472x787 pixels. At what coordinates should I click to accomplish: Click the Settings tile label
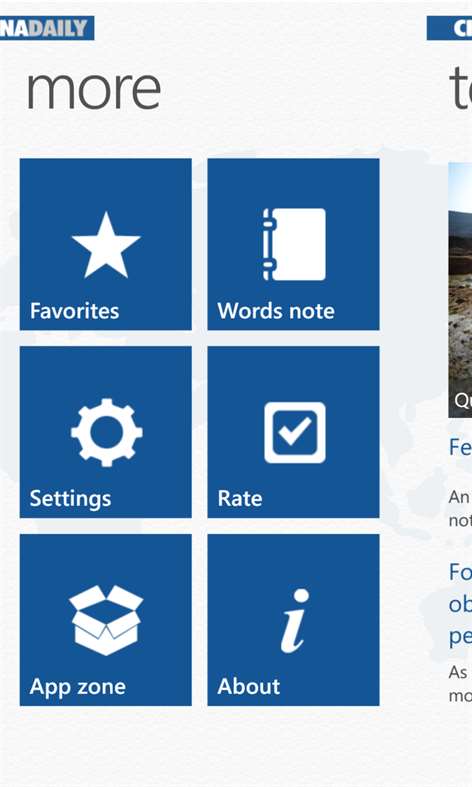(x=70, y=499)
